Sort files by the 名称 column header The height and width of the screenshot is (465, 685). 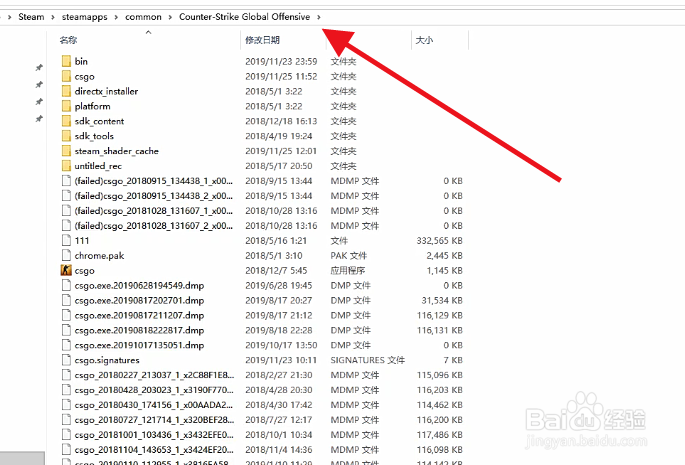68,40
